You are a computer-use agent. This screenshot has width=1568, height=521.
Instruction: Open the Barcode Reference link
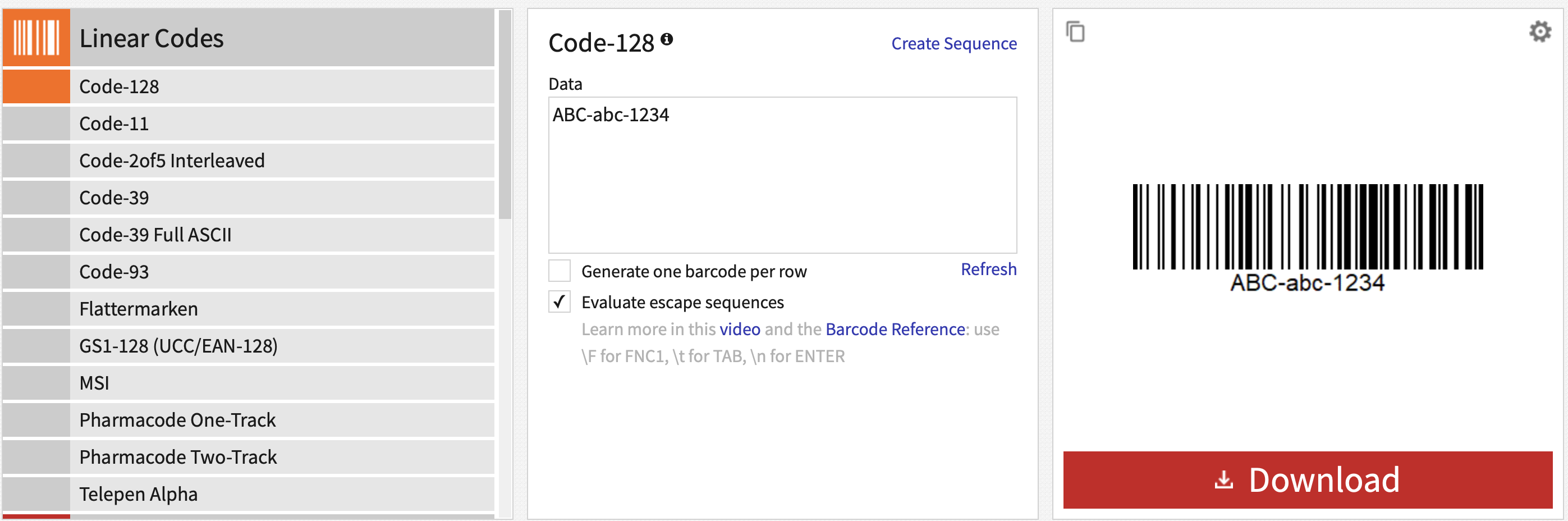(x=895, y=330)
